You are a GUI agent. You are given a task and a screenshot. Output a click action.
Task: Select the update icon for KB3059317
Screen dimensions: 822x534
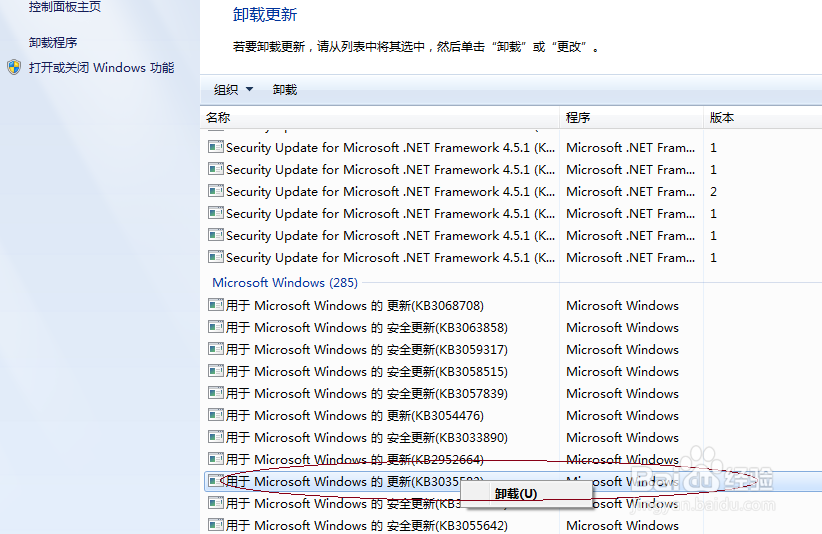(x=216, y=349)
